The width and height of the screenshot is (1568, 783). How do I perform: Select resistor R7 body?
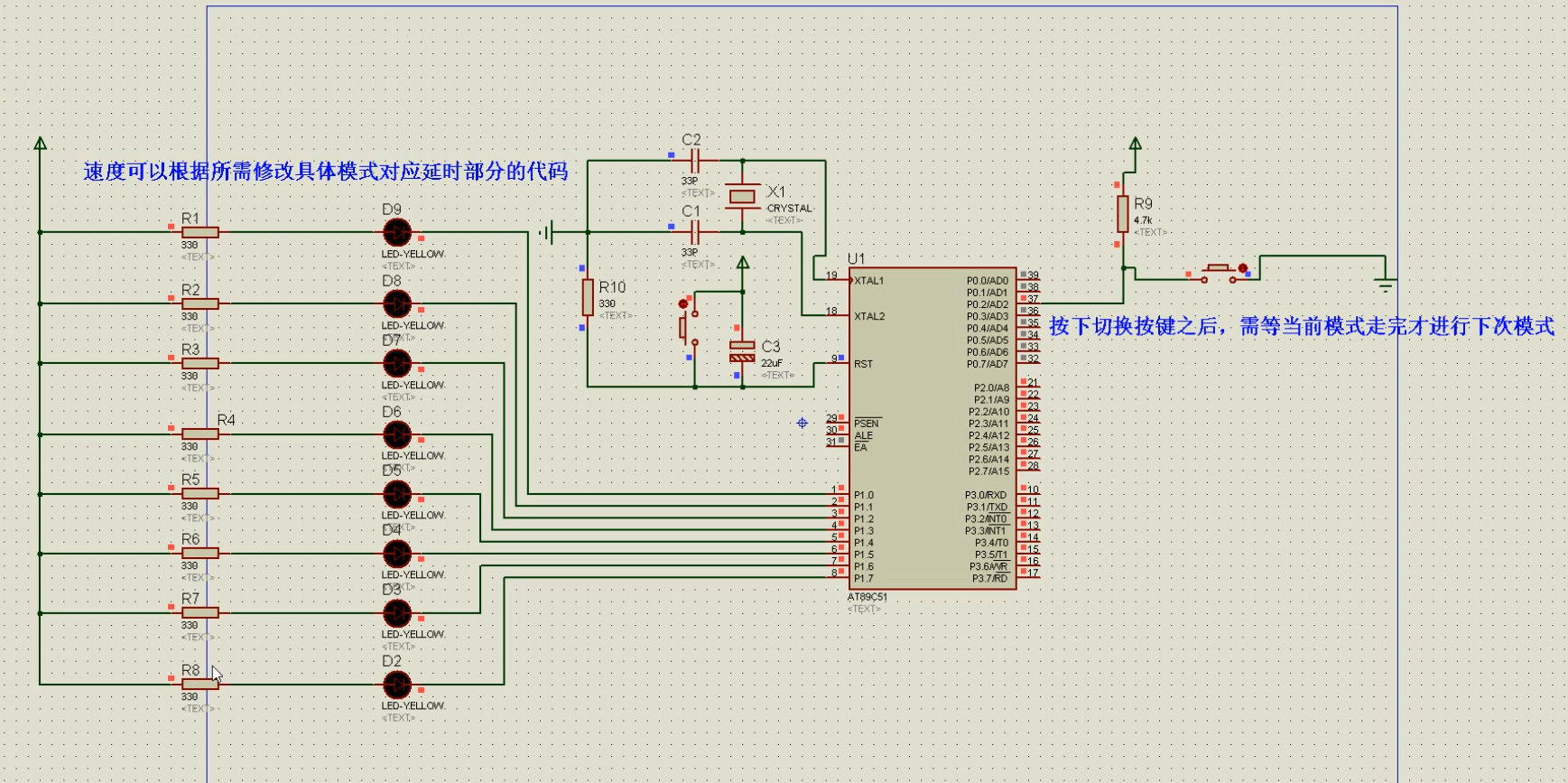point(200,613)
